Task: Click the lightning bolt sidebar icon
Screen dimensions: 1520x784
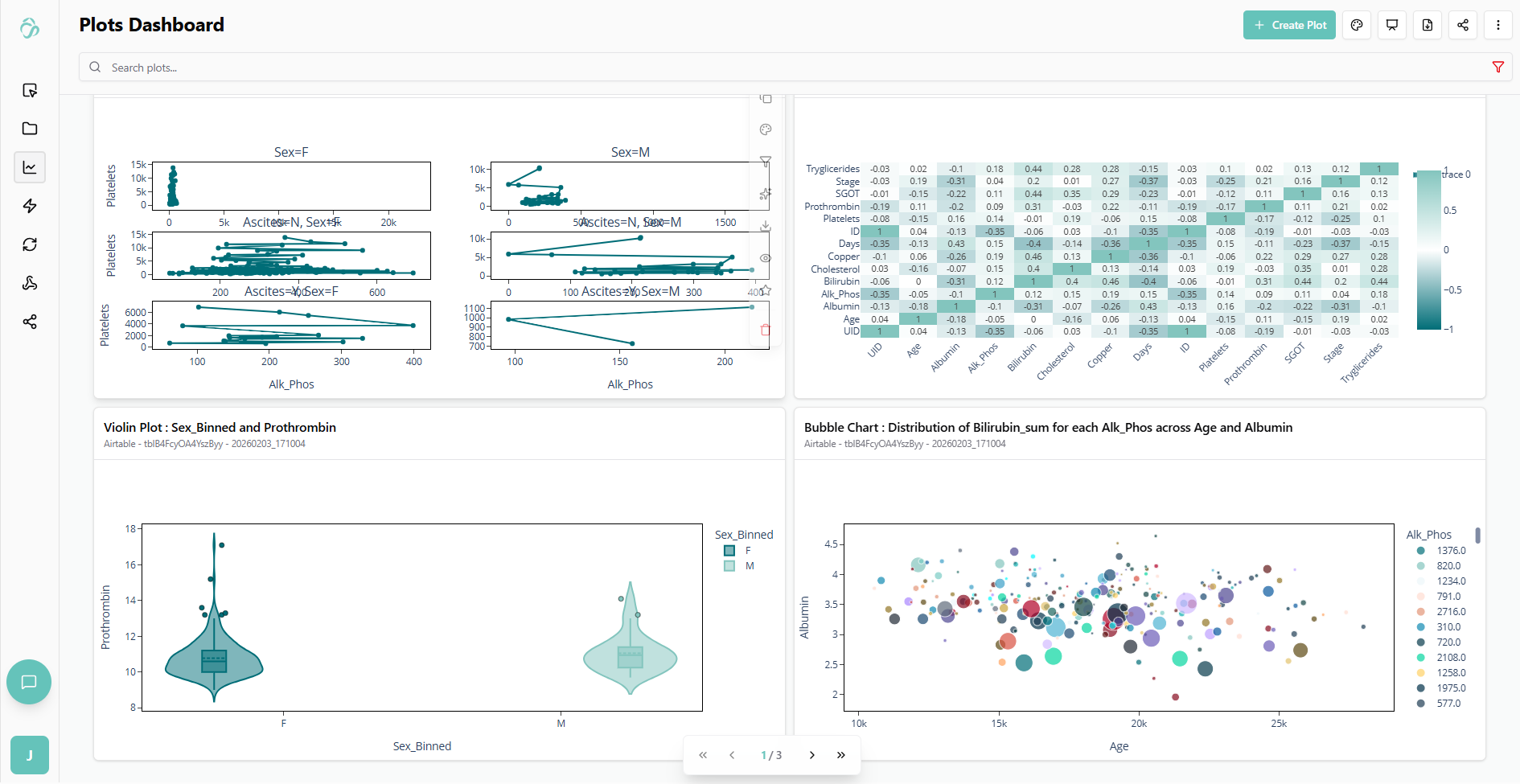Action: pos(30,206)
